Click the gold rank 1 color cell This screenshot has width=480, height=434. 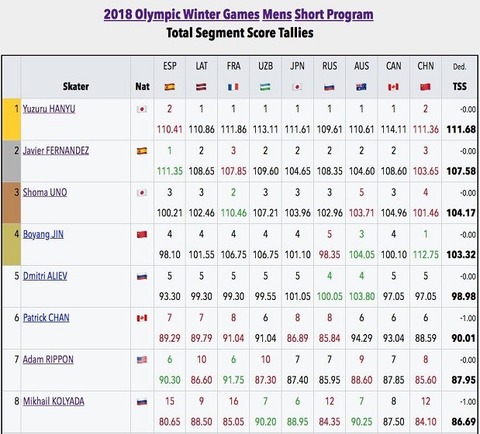[x=12, y=119]
